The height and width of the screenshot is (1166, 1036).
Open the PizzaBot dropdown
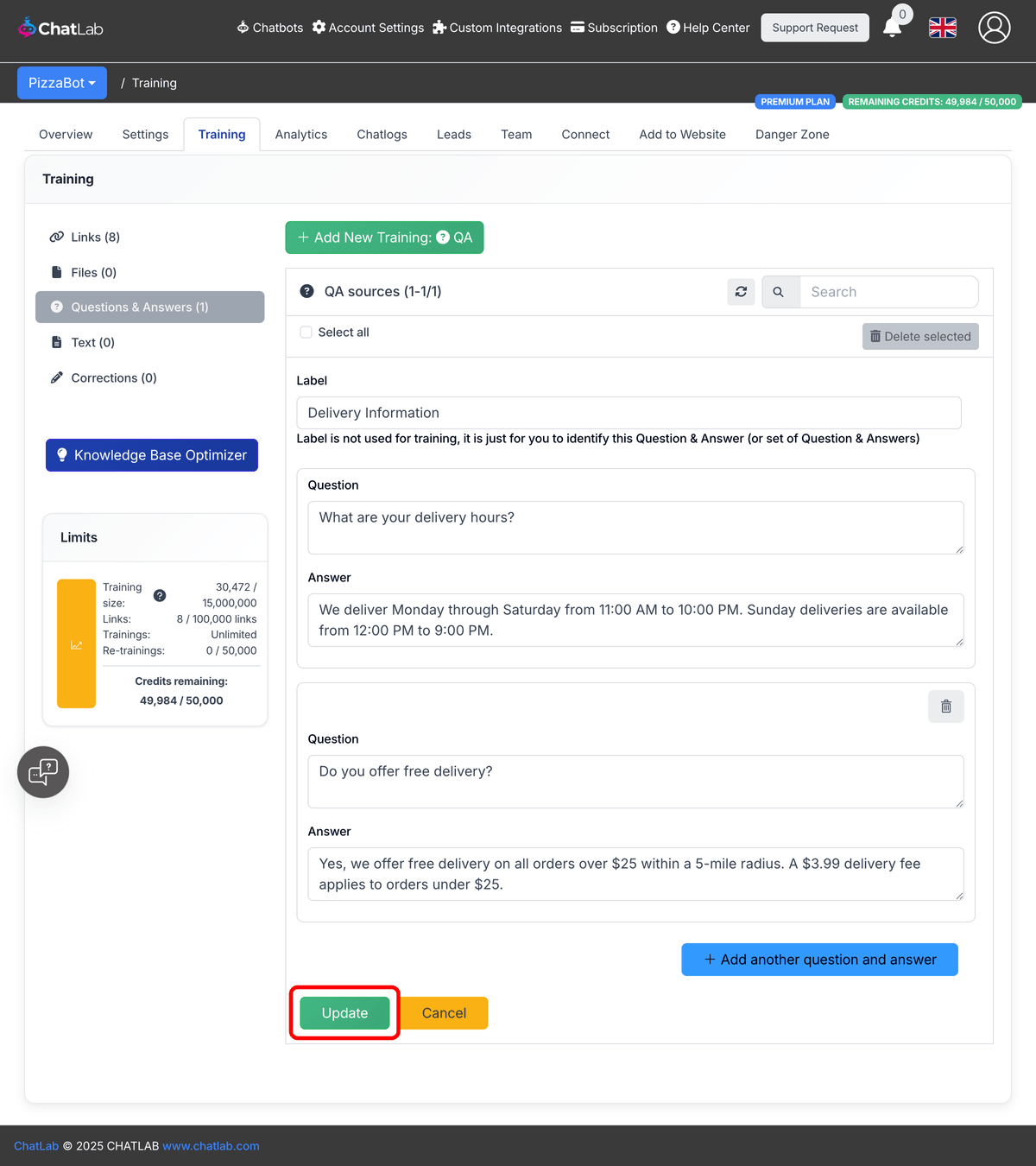[x=61, y=83]
